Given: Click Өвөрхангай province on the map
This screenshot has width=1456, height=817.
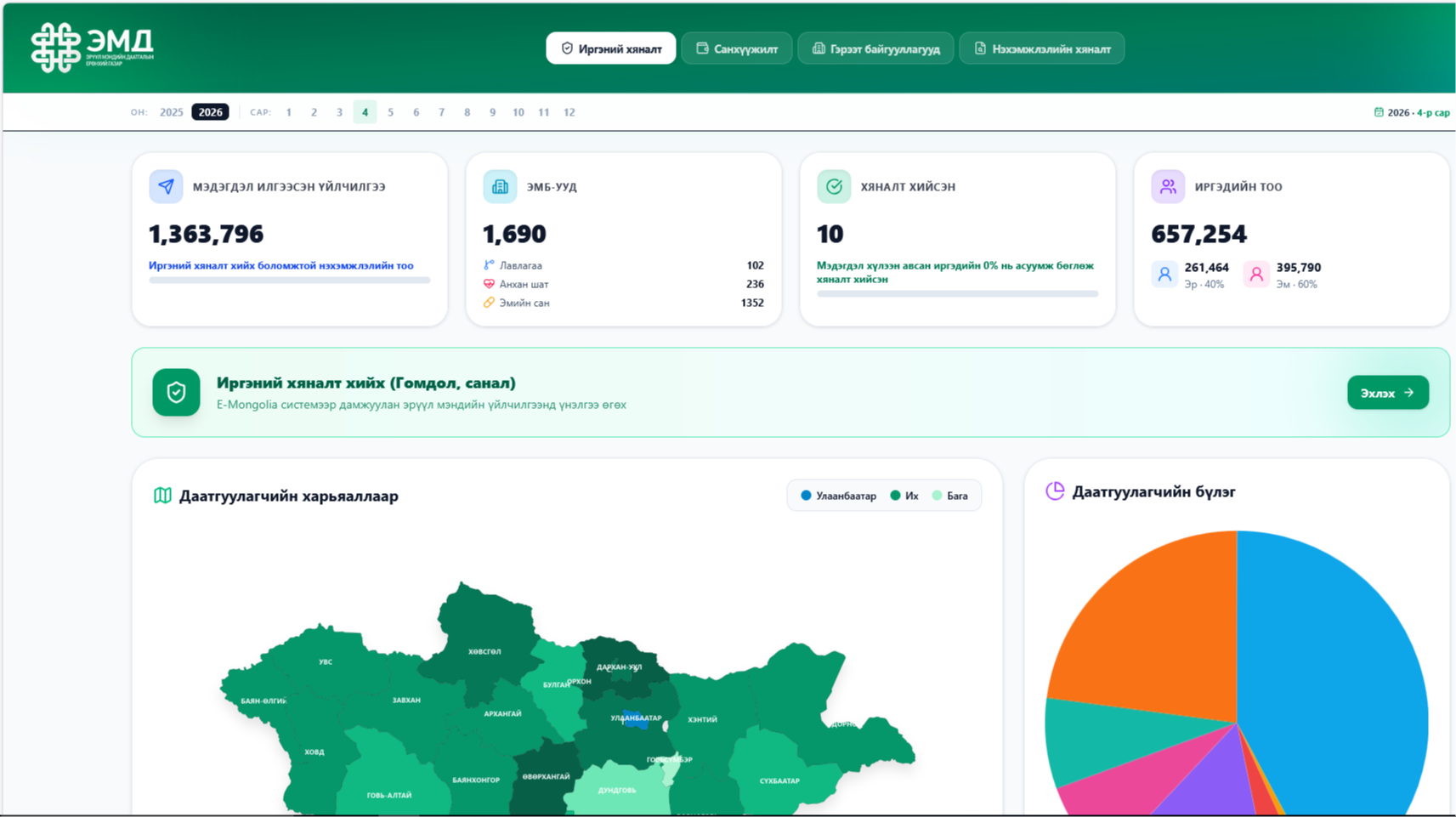Looking at the screenshot, I should (546, 776).
